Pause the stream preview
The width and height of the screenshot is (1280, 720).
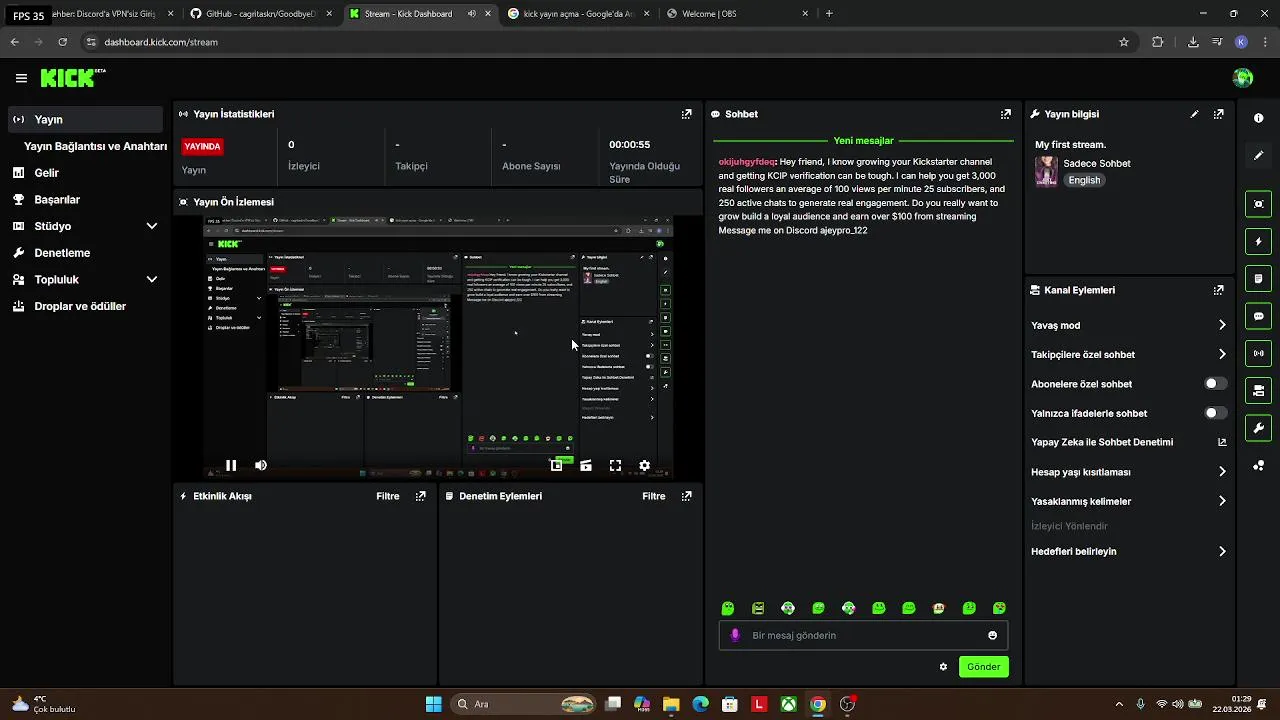point(231,465)
